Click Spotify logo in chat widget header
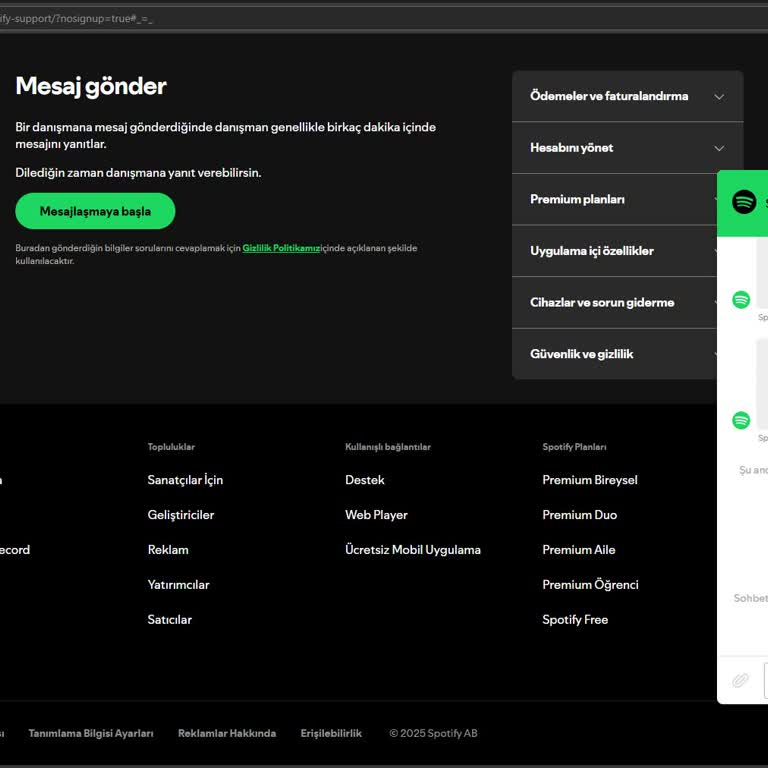 pyautogui.click(x=744, y=202)
